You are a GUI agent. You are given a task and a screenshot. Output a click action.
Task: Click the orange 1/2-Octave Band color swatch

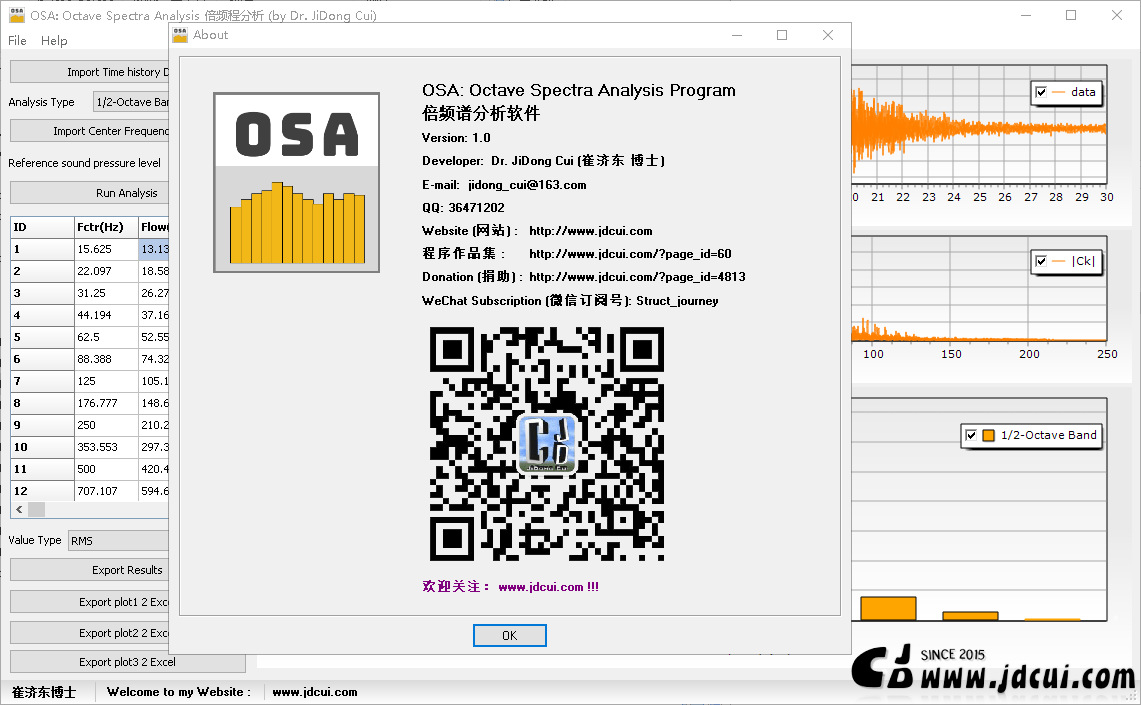988,435
